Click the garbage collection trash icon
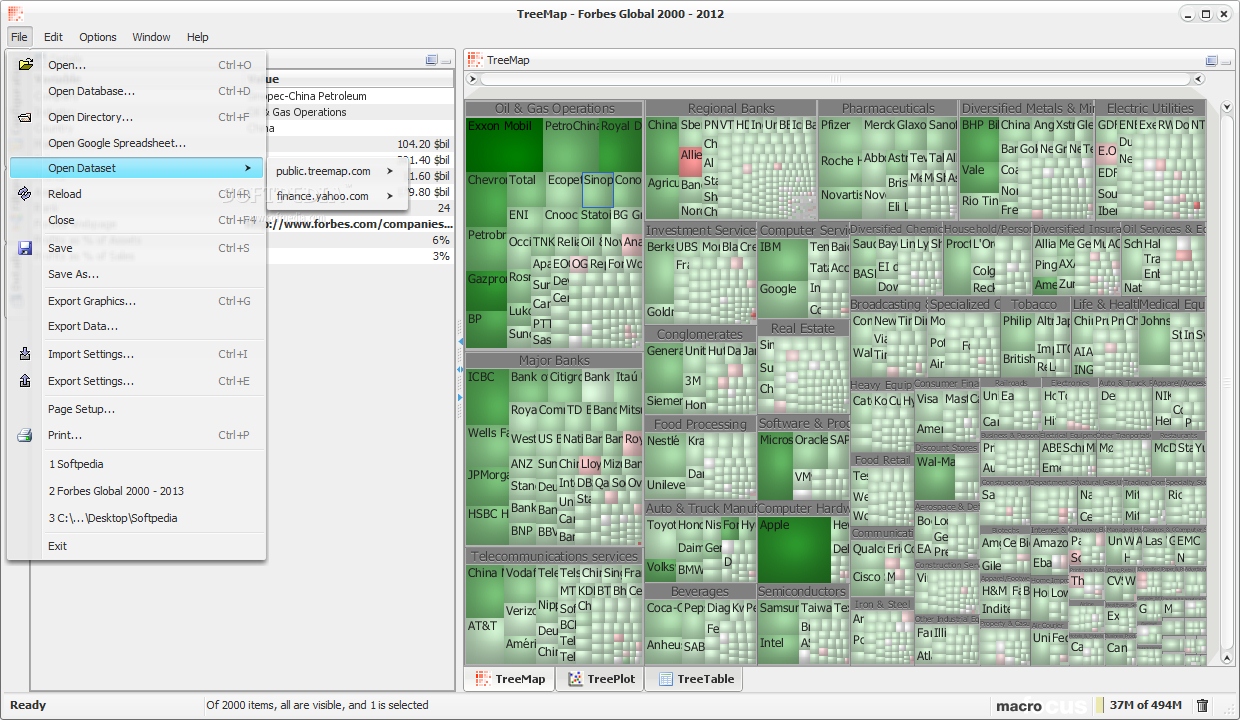 tap(1203, 706)
